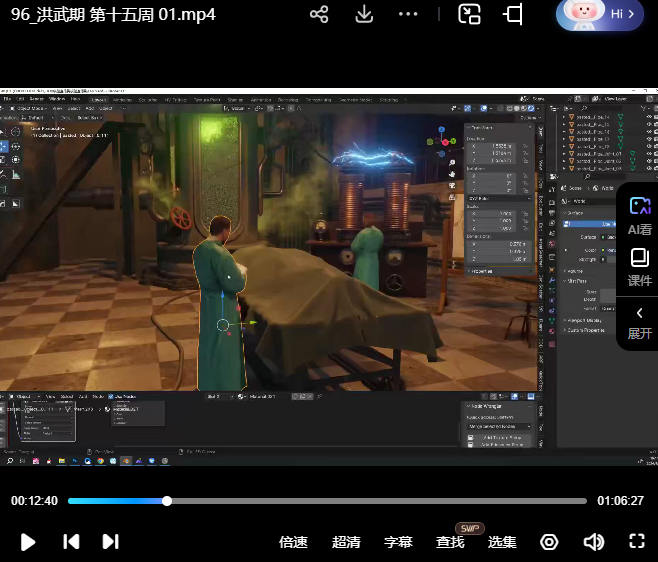The width and height of the screenshot is (658, 562).
Task: Click the share icon in top bar
Action: [x=319, y=14]
